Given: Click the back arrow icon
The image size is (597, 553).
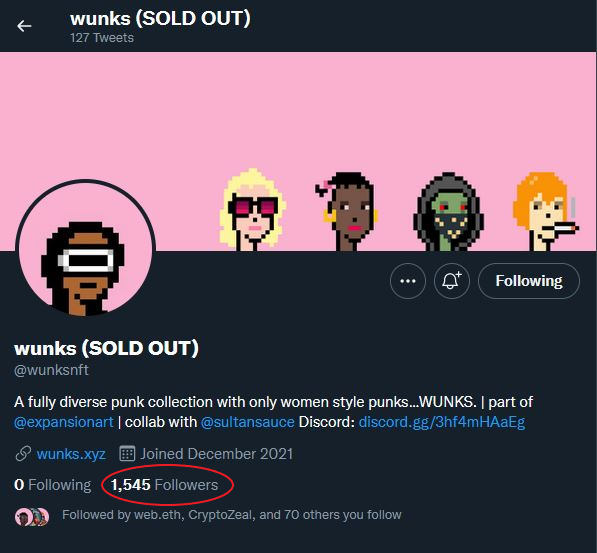Looking at the screenshot, I should [x=24, y=26].
